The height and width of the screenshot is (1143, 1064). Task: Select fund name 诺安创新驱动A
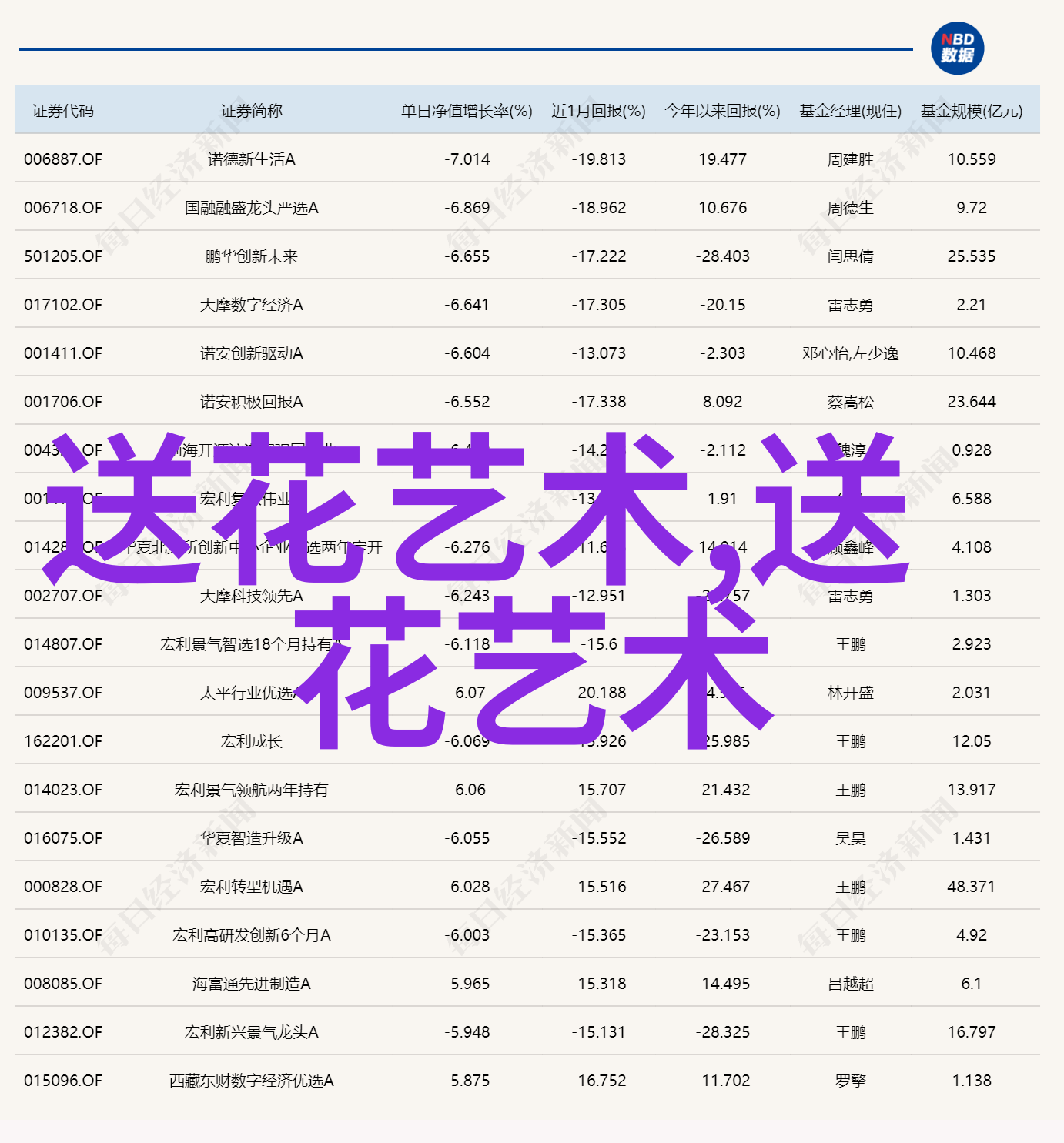click(x=252, y=353)
